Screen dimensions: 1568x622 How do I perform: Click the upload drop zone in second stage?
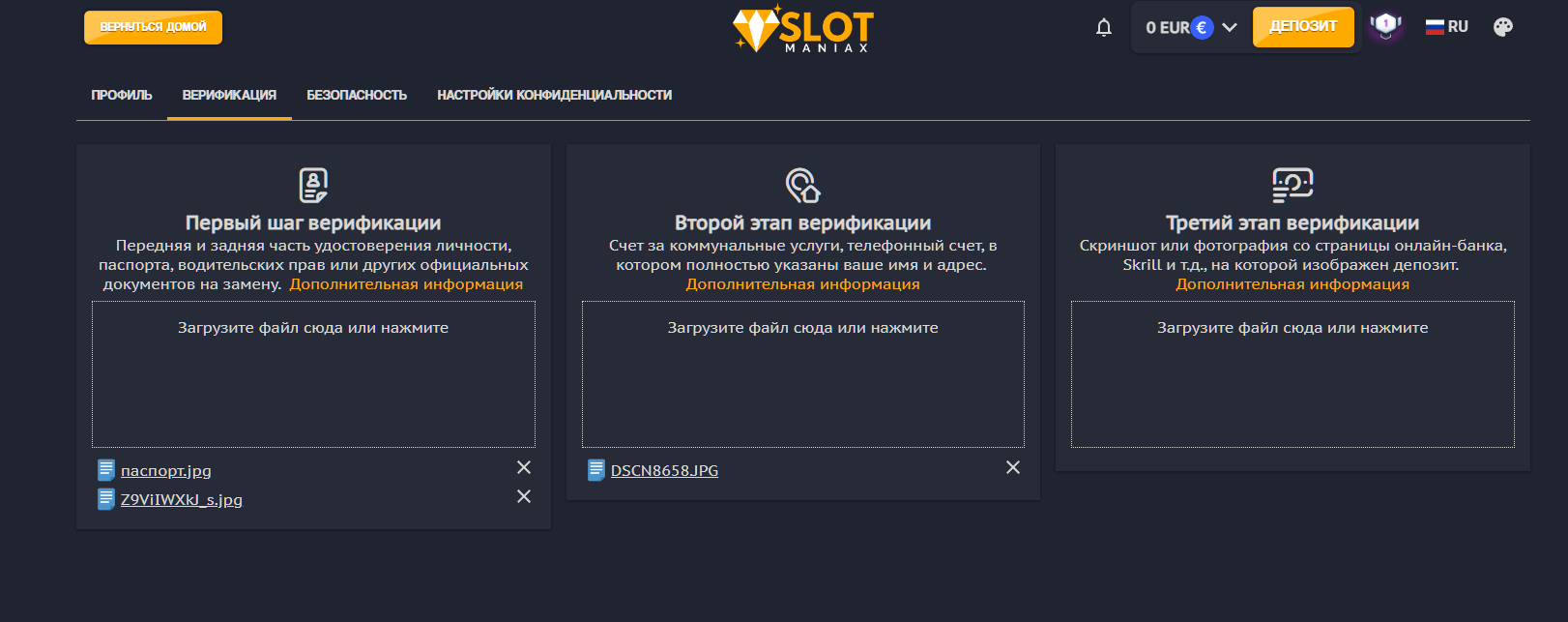tap(803, 374)
